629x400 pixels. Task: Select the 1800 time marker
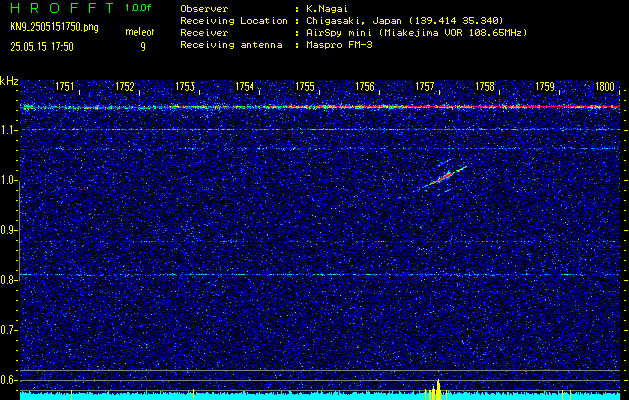(605, 86)
